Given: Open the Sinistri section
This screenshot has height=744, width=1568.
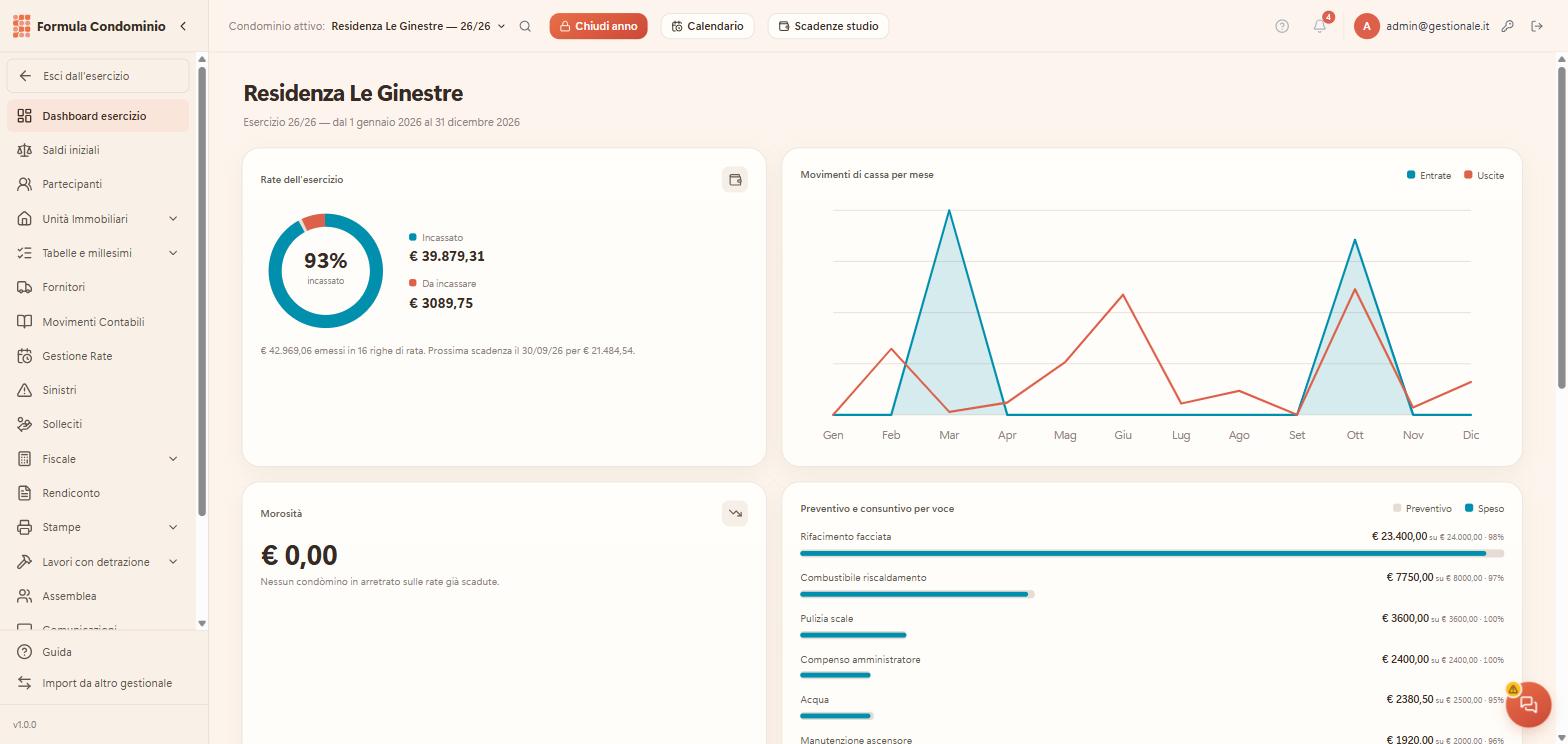Looking at the screenshot, I should tap(98, 390).
